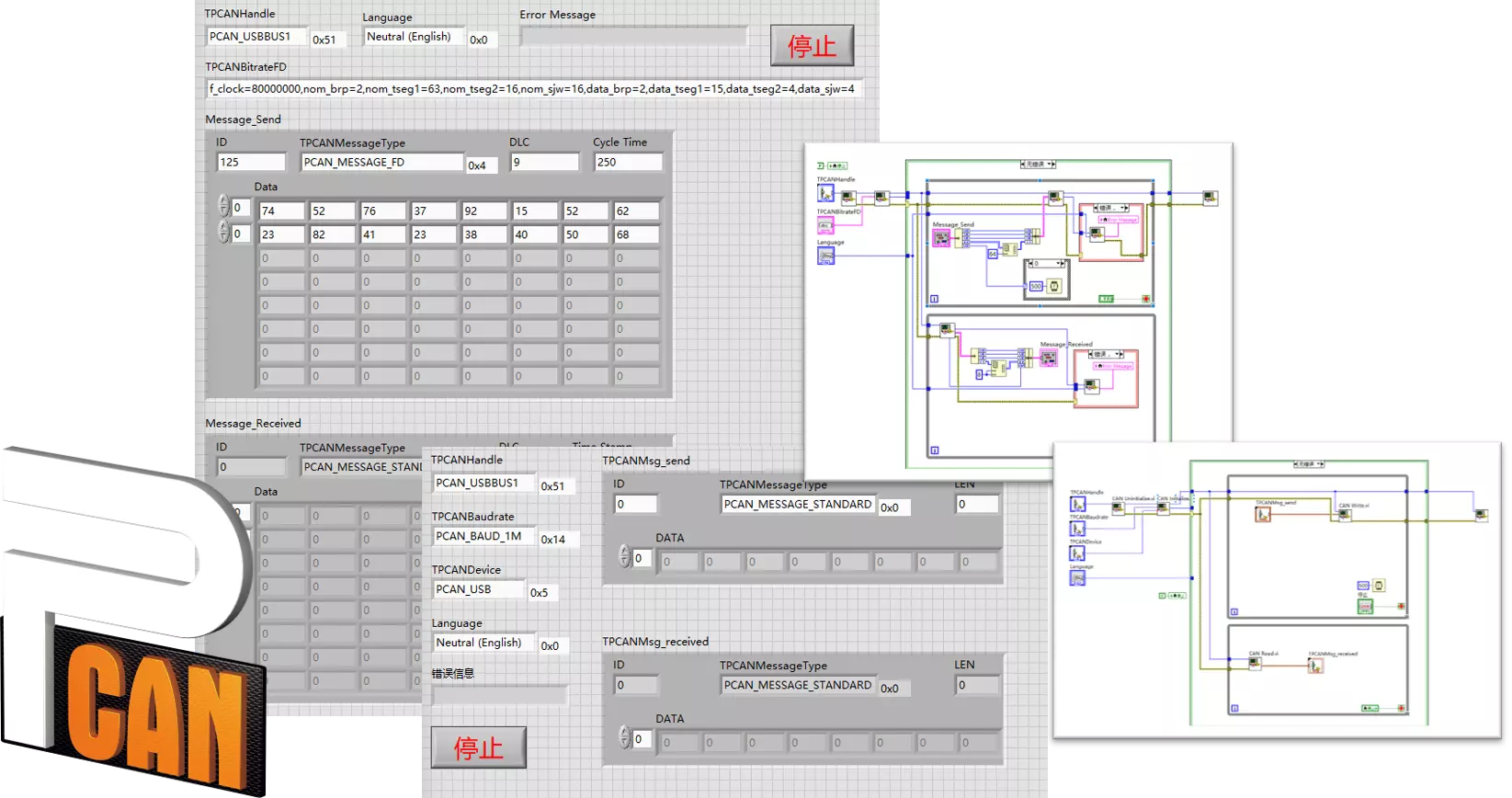This screenshot has height=798, width=1512.
Task: Open the PCAN_MESSAGE_FD message type ring
Action: tap(382, 163)
